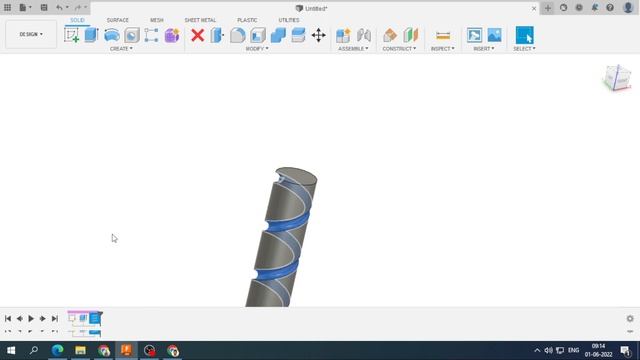Expand the INSPECT menu
This screenshot has width=640, height=360.
(443, 49)
